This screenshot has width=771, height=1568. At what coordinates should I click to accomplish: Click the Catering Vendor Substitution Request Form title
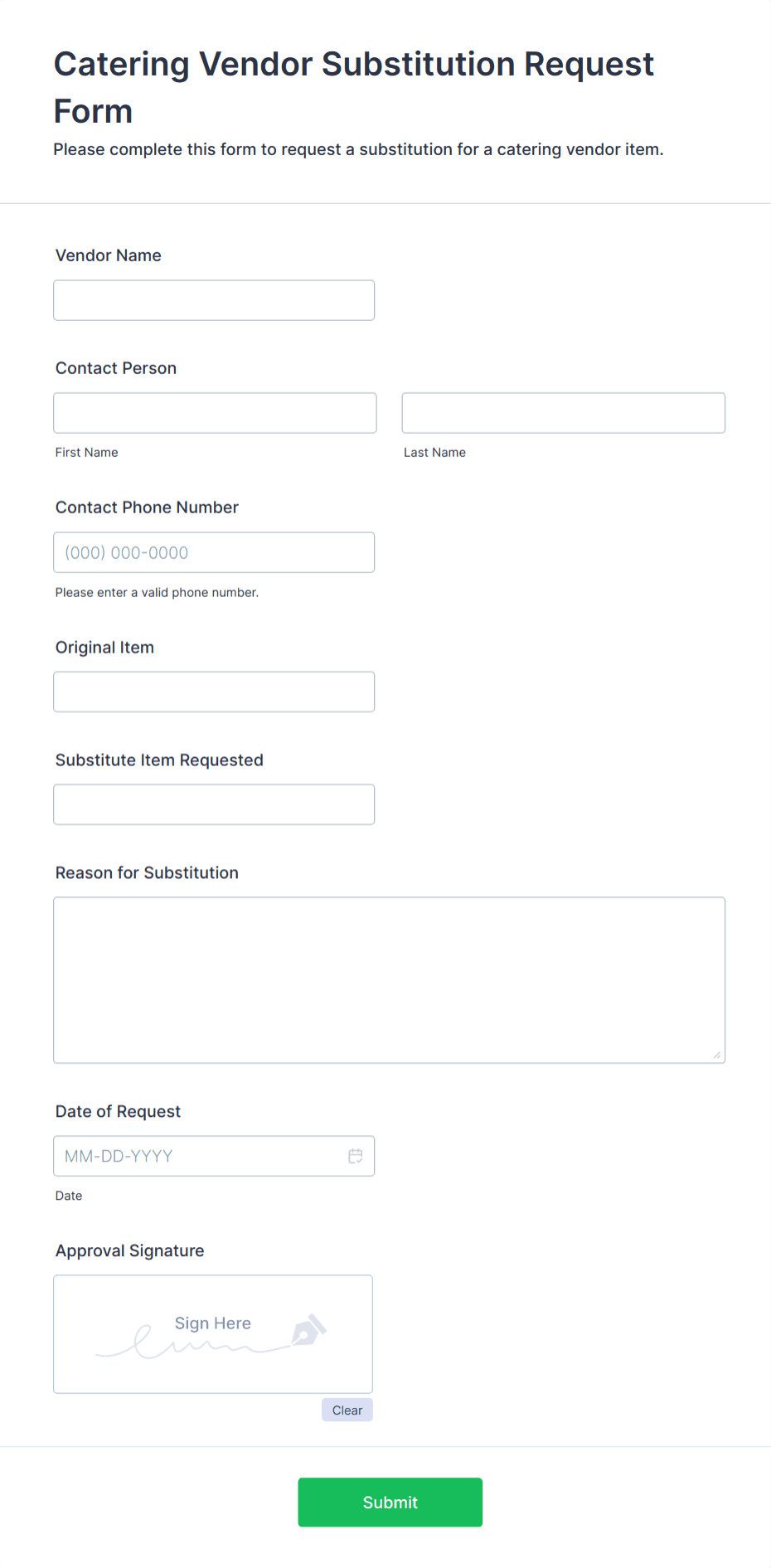coord(353,86)
